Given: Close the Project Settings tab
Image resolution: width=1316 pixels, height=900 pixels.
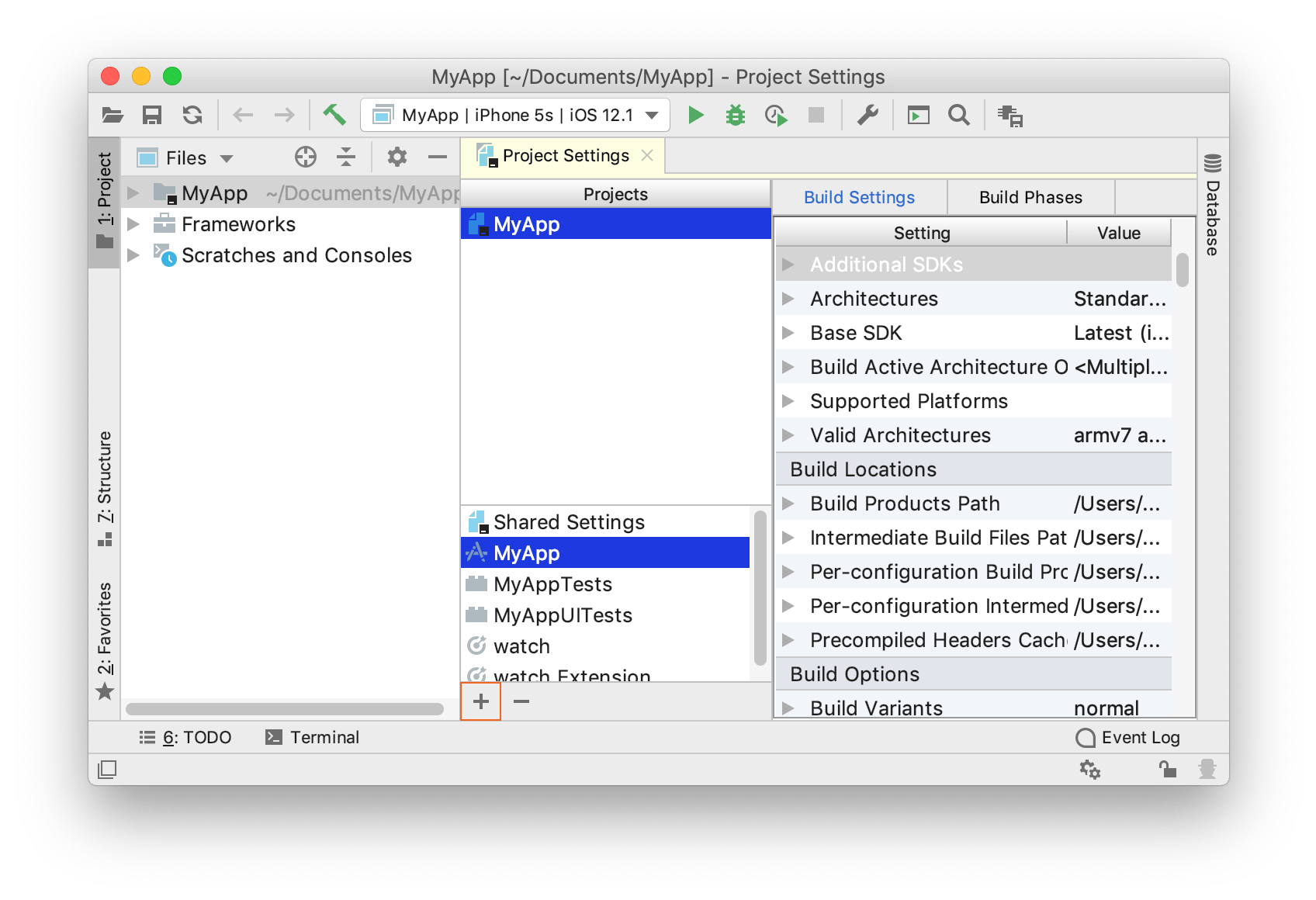Looking at the screenshot, I should point(647,156).
